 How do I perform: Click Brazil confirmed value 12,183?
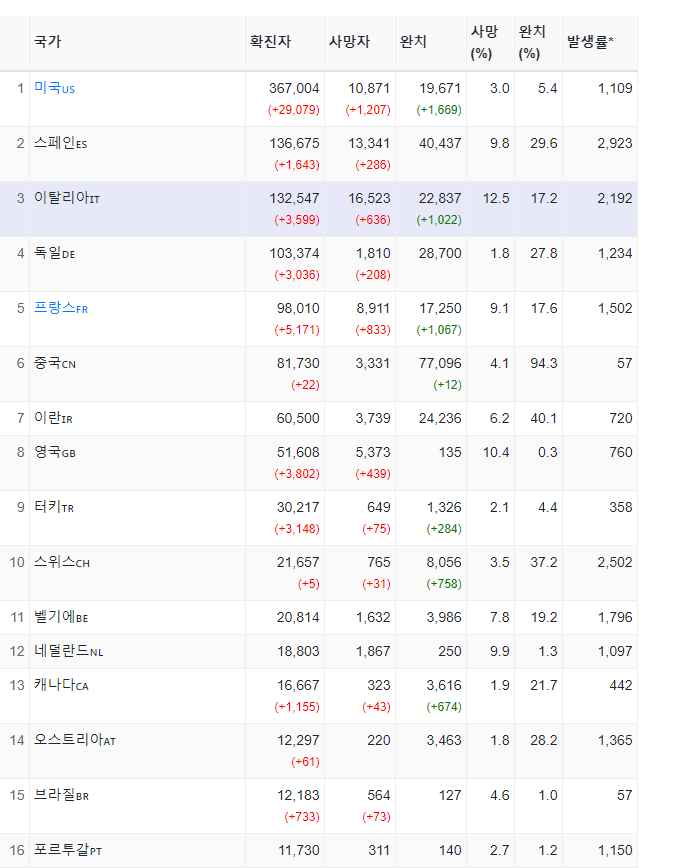[x=298, y=795]
